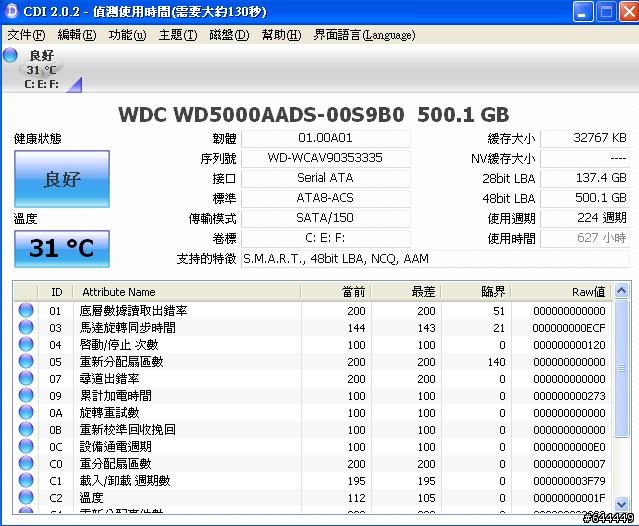This screenshot has width=639, height=526.
Task: Click the interface field Serial ATA
Action: click(326, 178)
